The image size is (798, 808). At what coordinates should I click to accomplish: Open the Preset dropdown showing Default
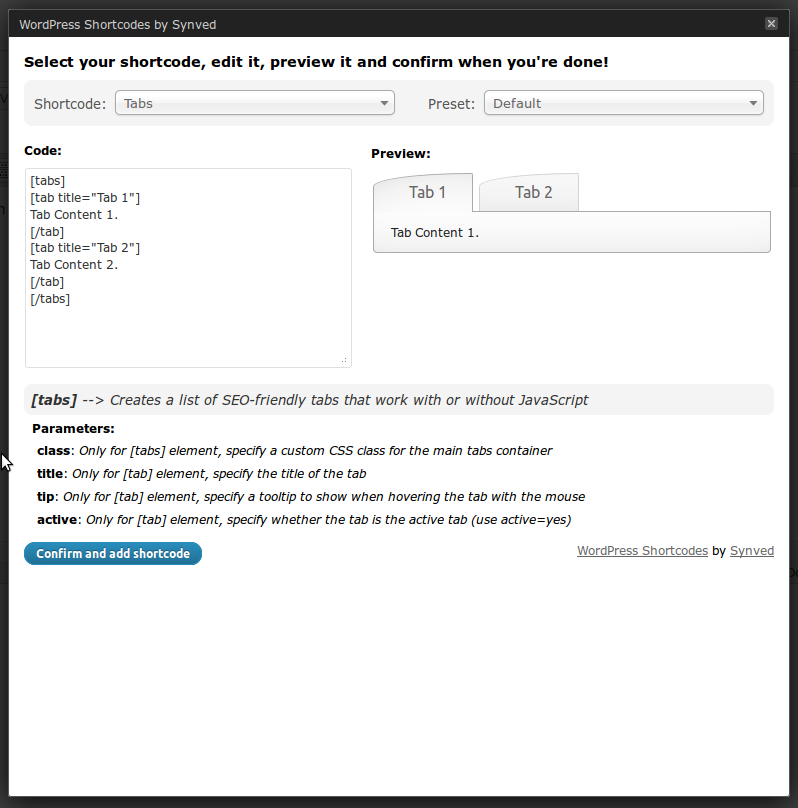pyautogui.click(x=623, y=103)
